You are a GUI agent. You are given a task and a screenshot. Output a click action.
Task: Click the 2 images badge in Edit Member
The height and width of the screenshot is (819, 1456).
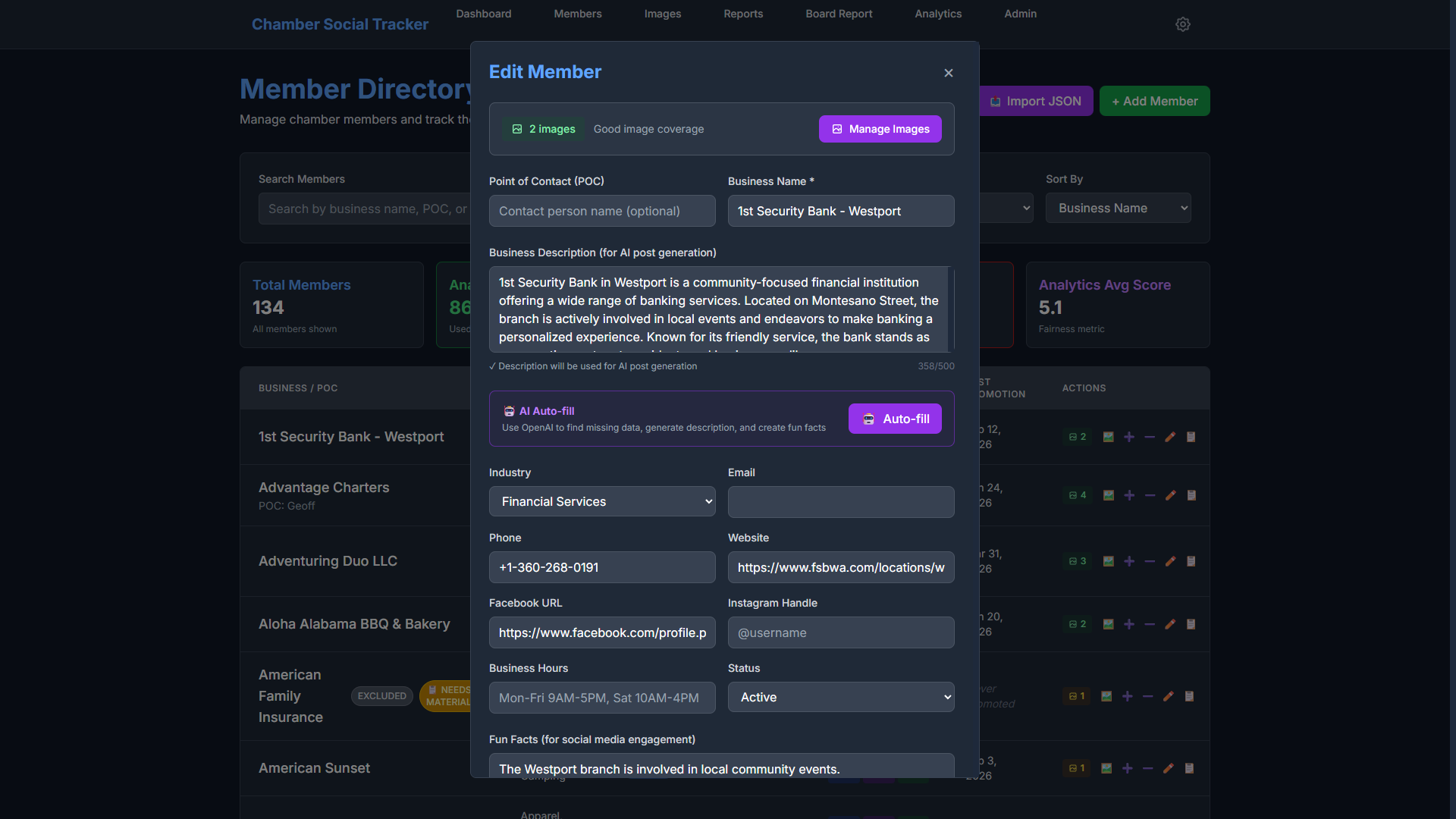pos(543,129)
